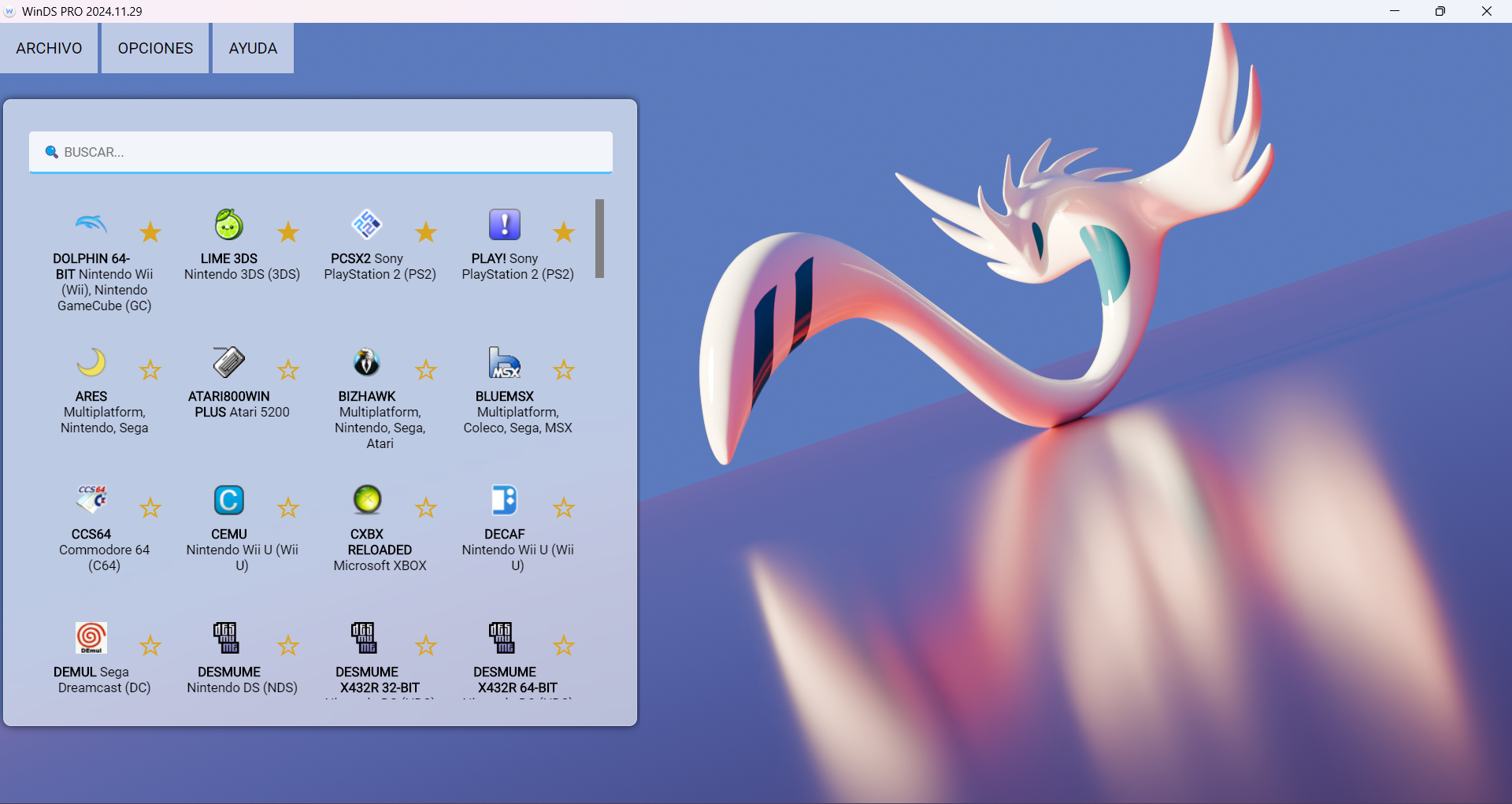Click the emulator list scrollbar thumb

599,239
